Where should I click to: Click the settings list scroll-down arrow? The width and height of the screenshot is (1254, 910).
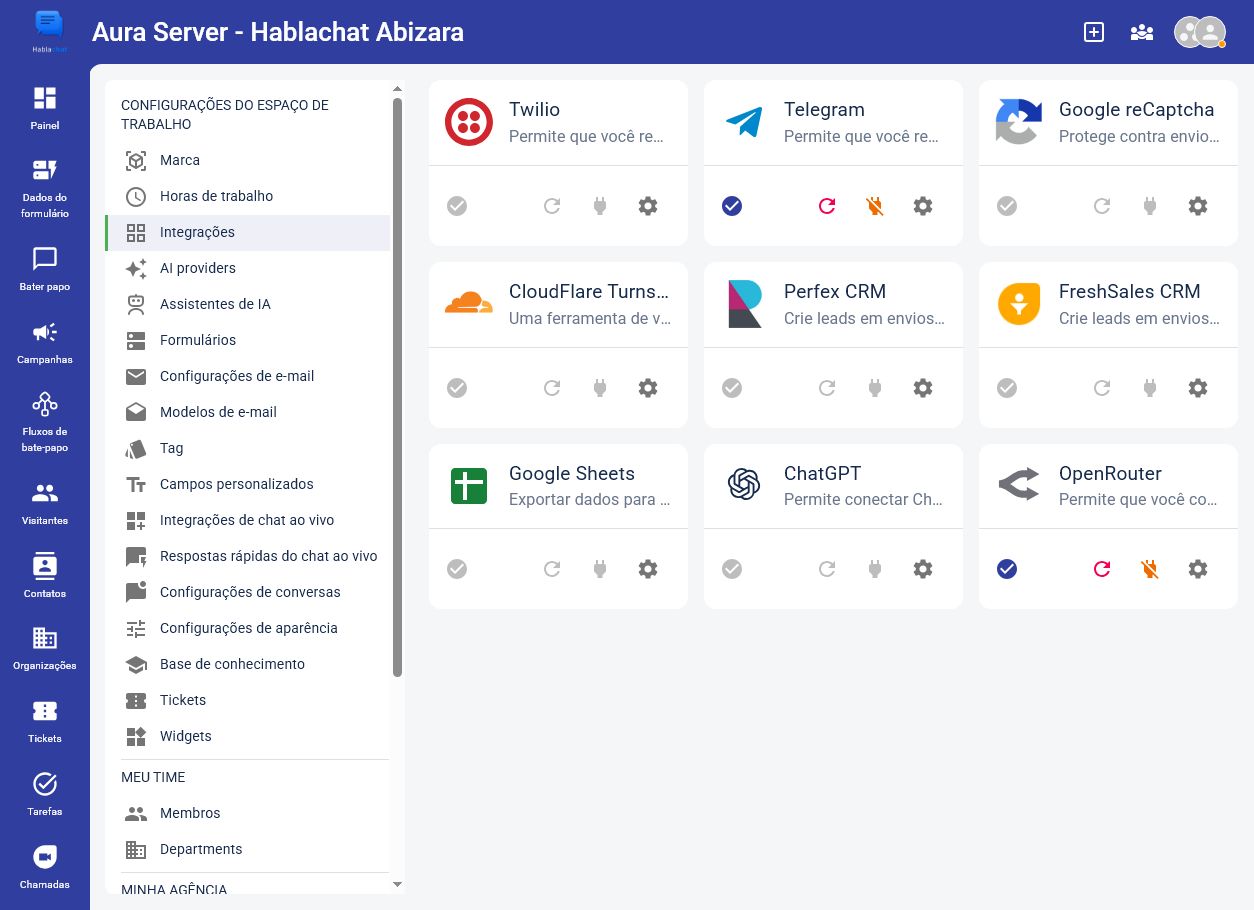[397, 884]
